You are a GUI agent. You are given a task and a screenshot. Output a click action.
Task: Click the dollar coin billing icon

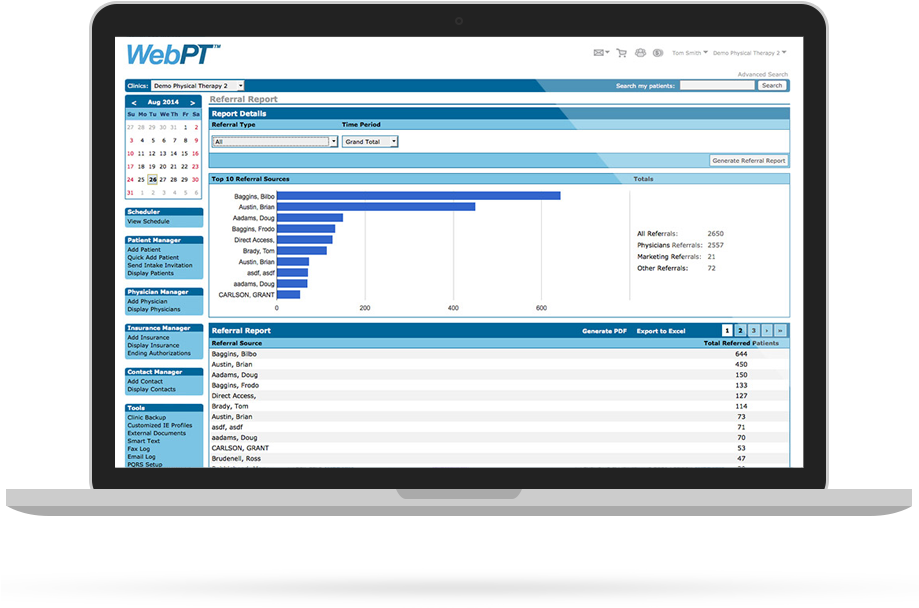657,53
